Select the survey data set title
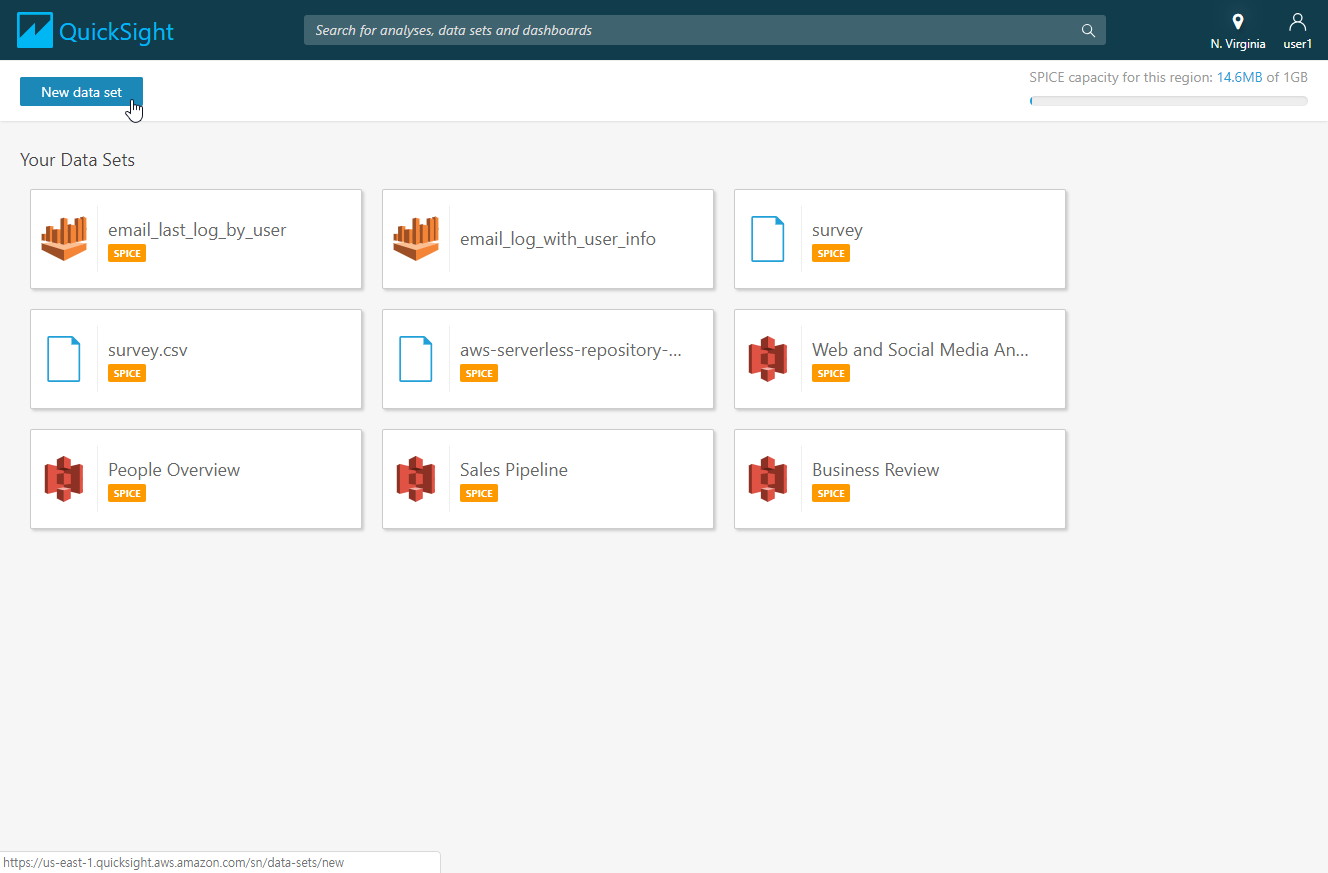 tap(837, 230)
